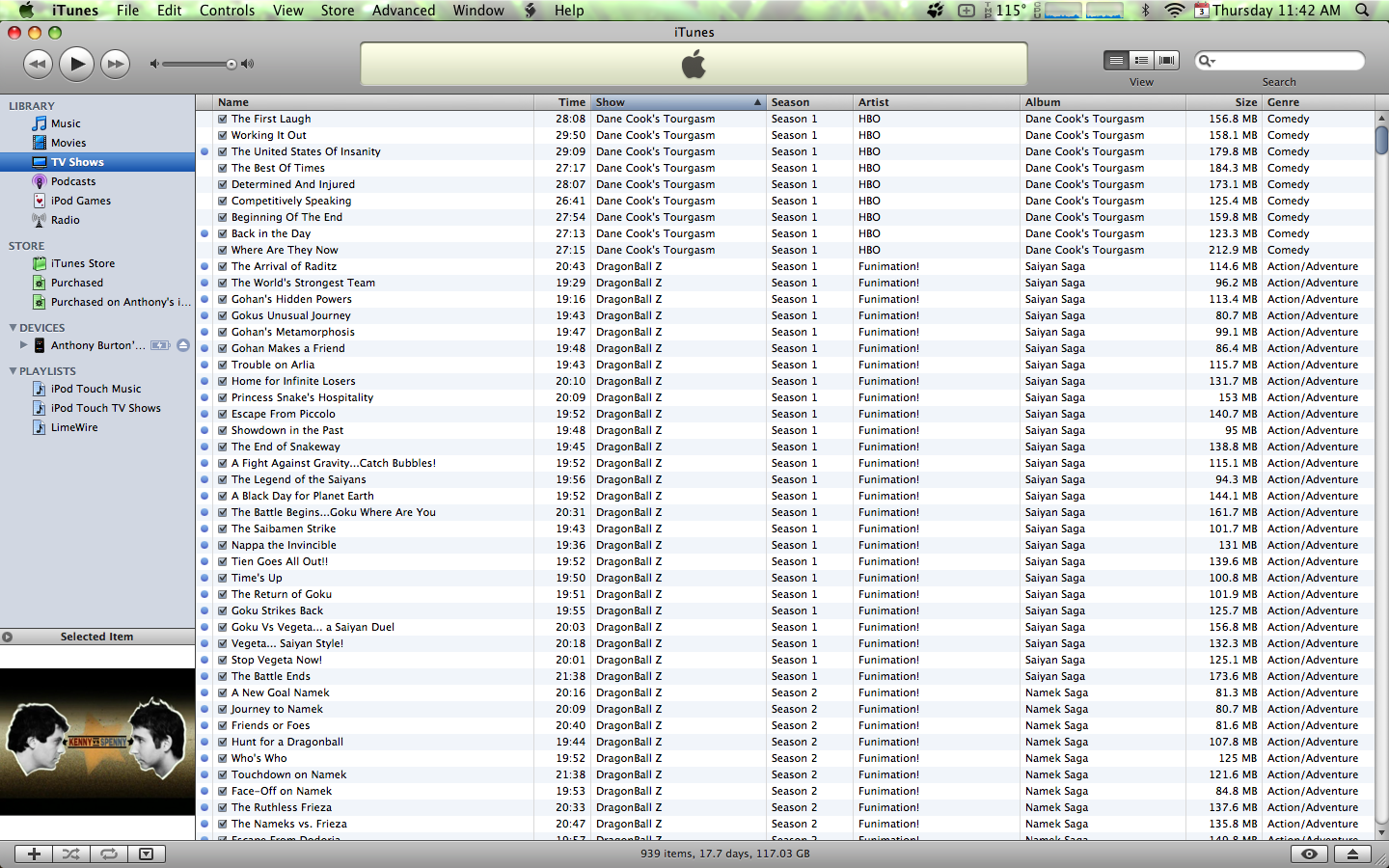Image resolution: width=1389 pixels, height=868 pixels.
Task: Click the search magnifier dropdown icon
Action: pos(1206,61)
